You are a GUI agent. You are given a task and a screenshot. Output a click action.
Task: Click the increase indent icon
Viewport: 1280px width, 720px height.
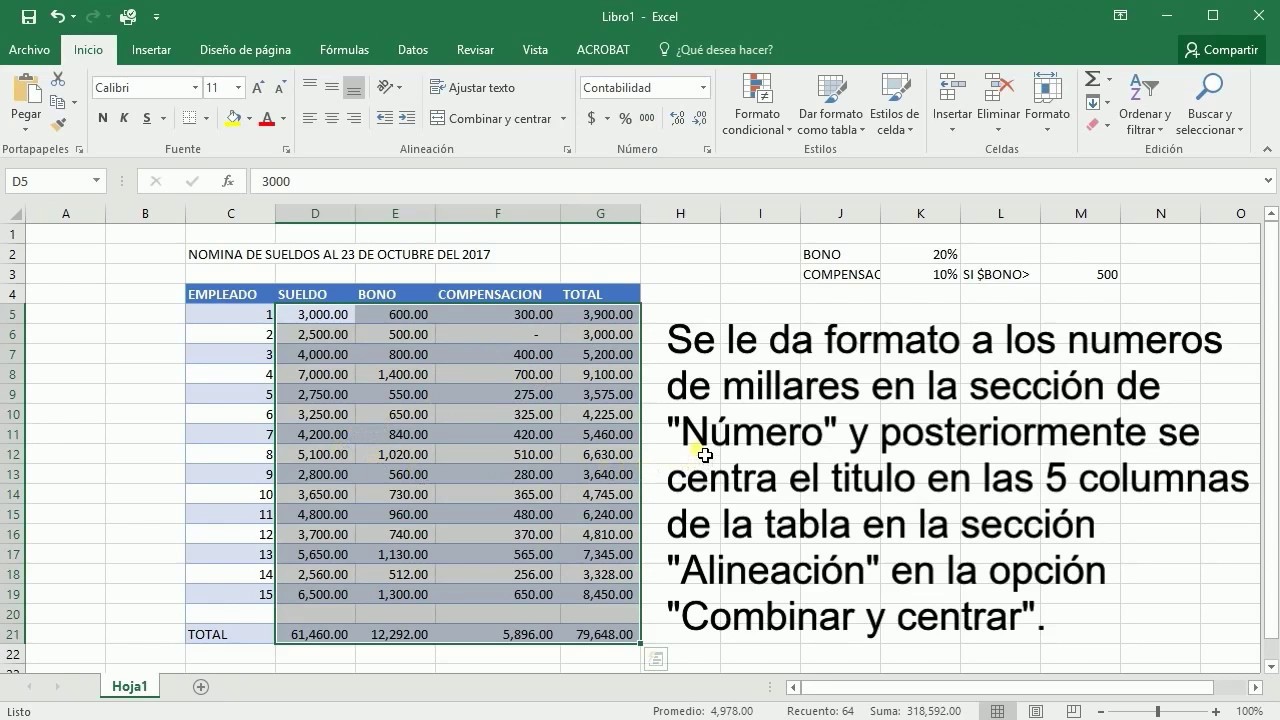click(x=408, y=118)
